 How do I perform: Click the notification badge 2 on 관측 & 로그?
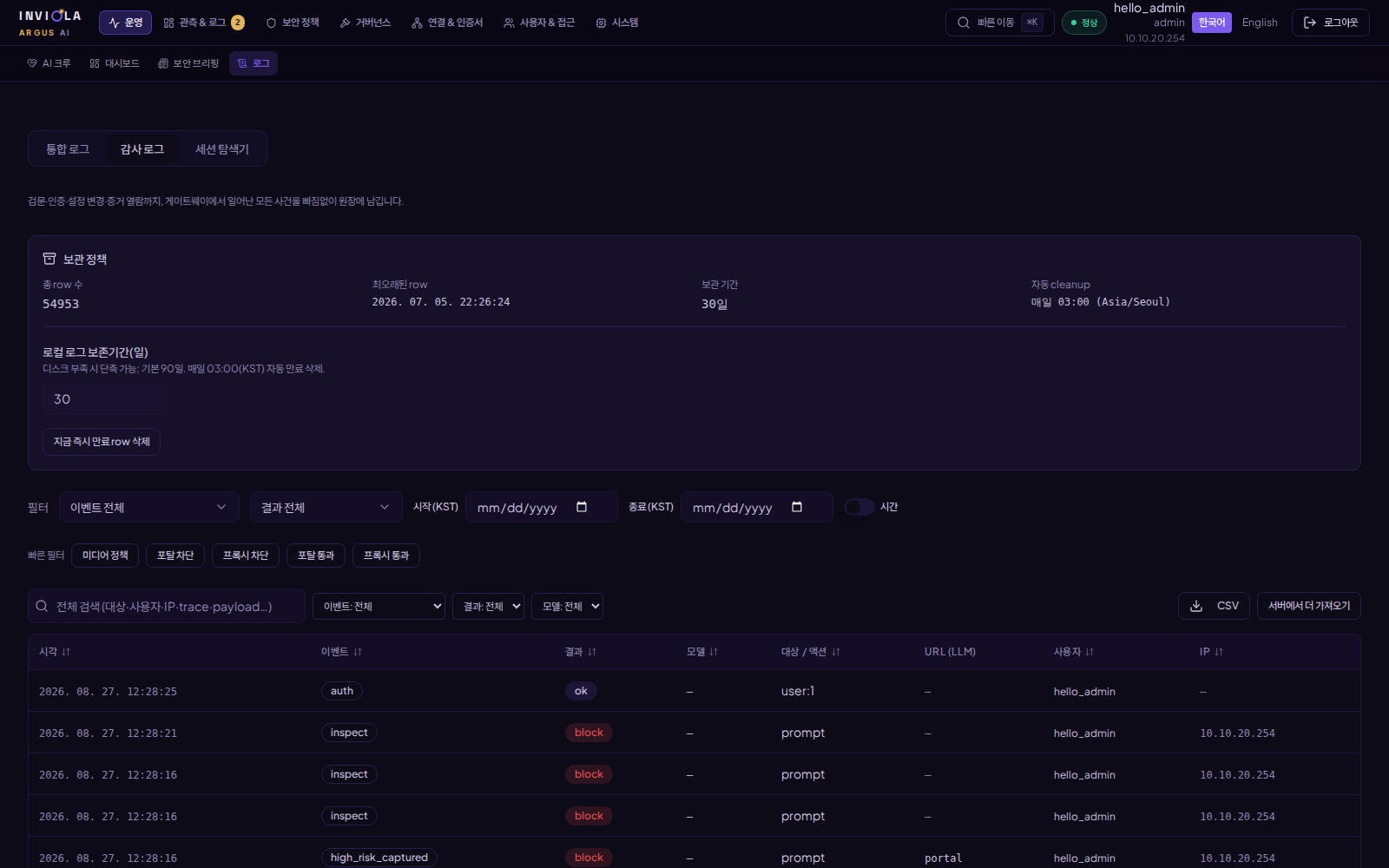click(x=238, y=23)
